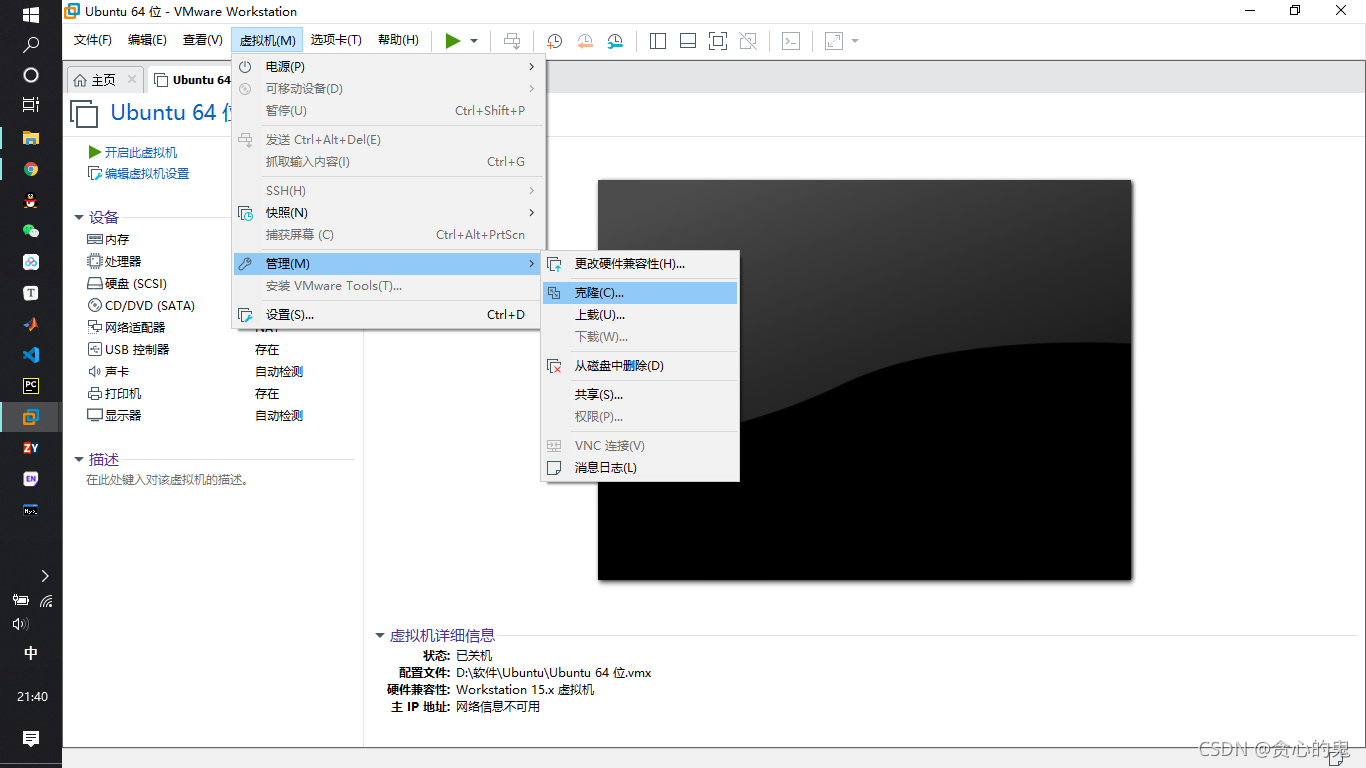Screen dimensions: 1366x768
Task: Select CD/DVD (SATA) device row
Action: click(150, 306)
